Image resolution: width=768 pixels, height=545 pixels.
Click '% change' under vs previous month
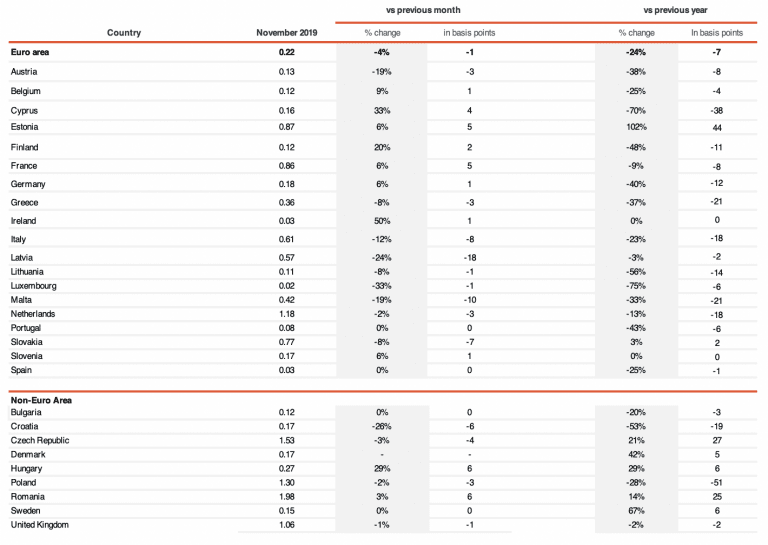pos(382,33)
